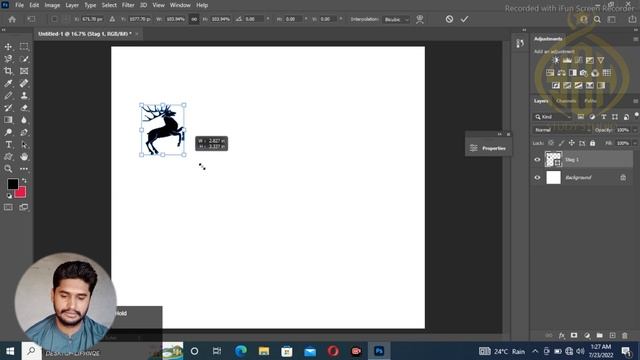Open the Layer menu

click(x=72, y=5)
